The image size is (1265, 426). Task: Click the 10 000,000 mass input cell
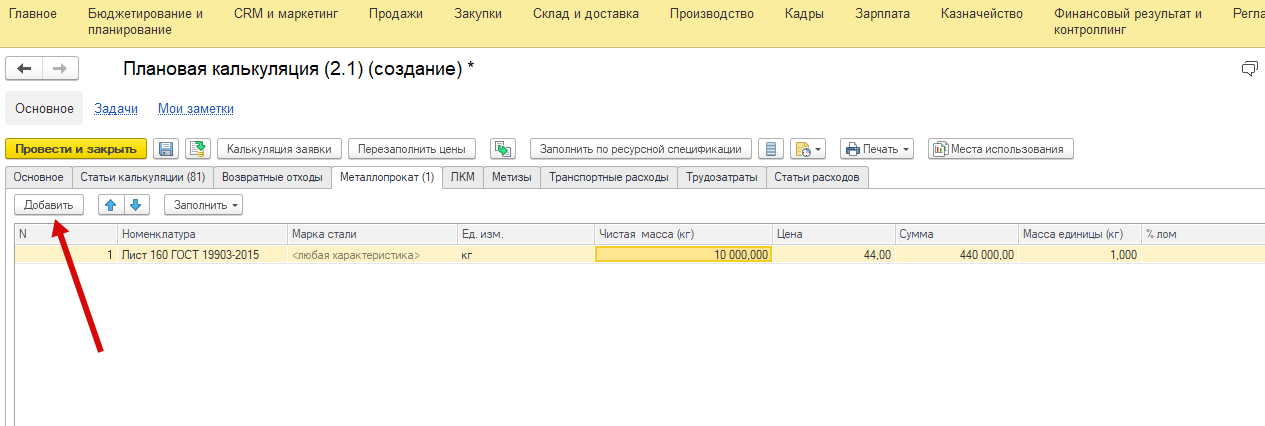pyautogui.click(x=683, y=255)
